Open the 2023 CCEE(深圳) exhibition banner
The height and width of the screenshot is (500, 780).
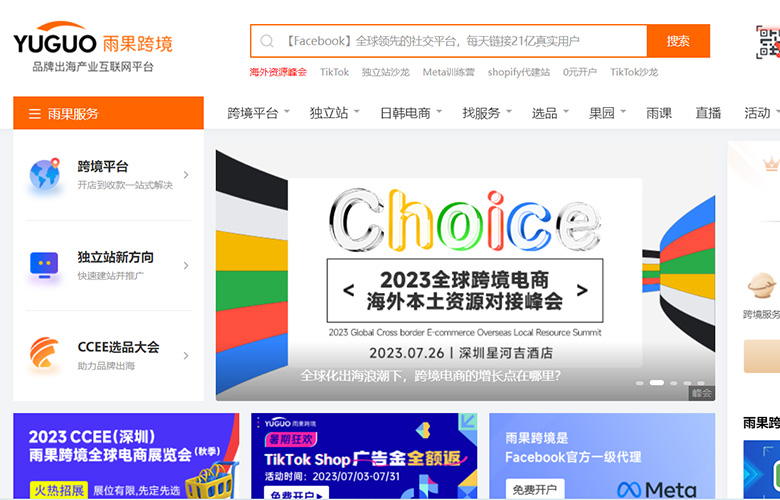click(126, 456)
